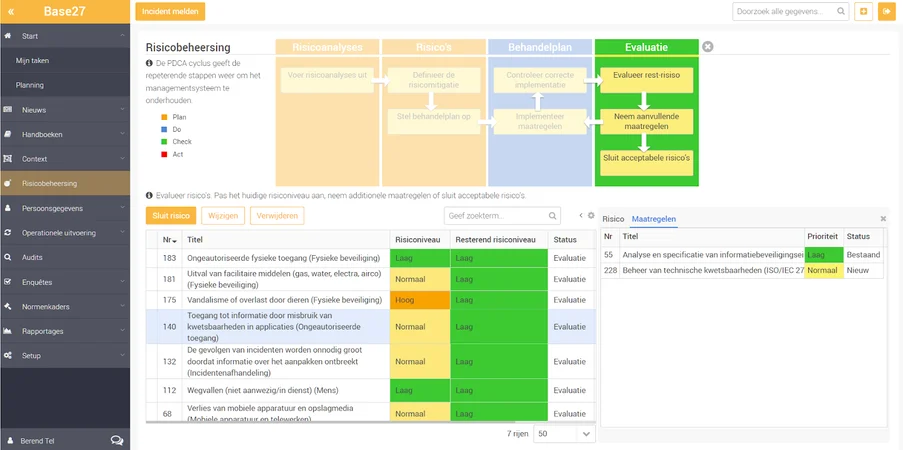The width and height of the screenshot is (903, 450).
Task: Click the Incident melden button
Action: tap(170, 12)
